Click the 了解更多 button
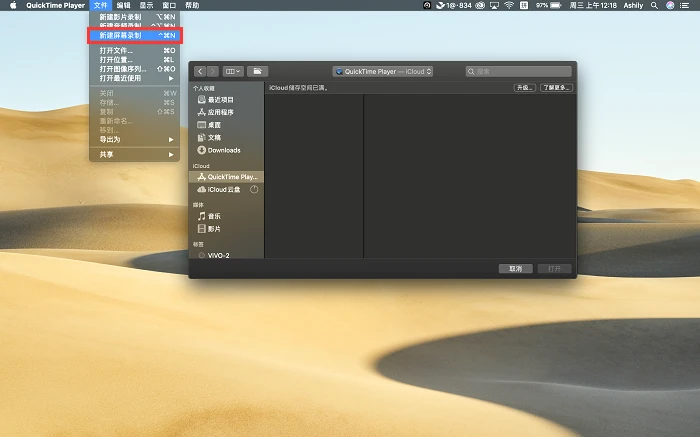 click(556, 87)
